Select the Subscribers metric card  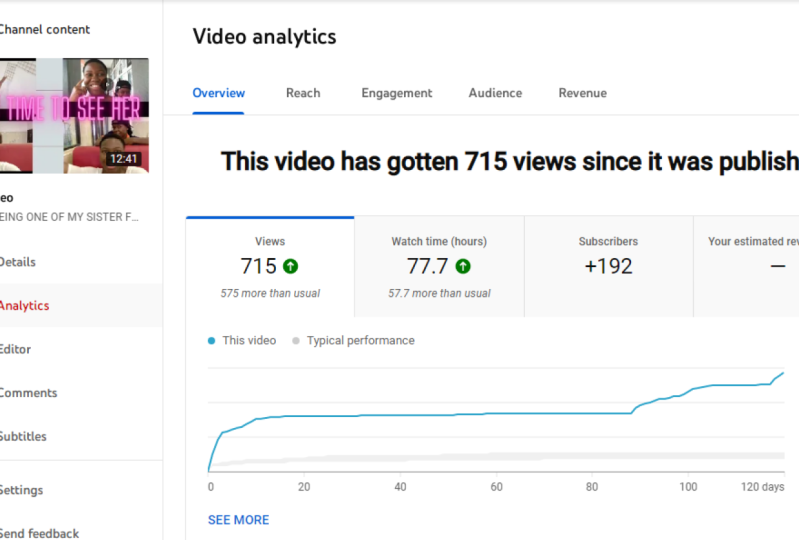coord(608,267)
